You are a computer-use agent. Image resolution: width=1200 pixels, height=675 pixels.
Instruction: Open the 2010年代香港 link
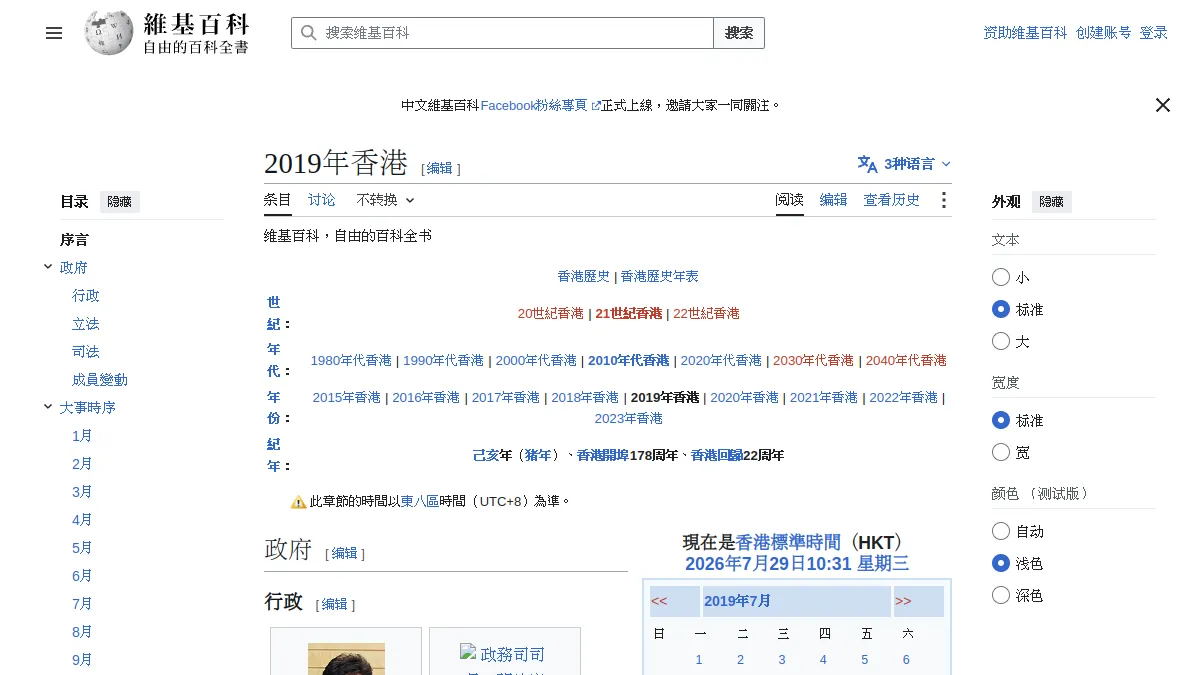coord(629,360)
